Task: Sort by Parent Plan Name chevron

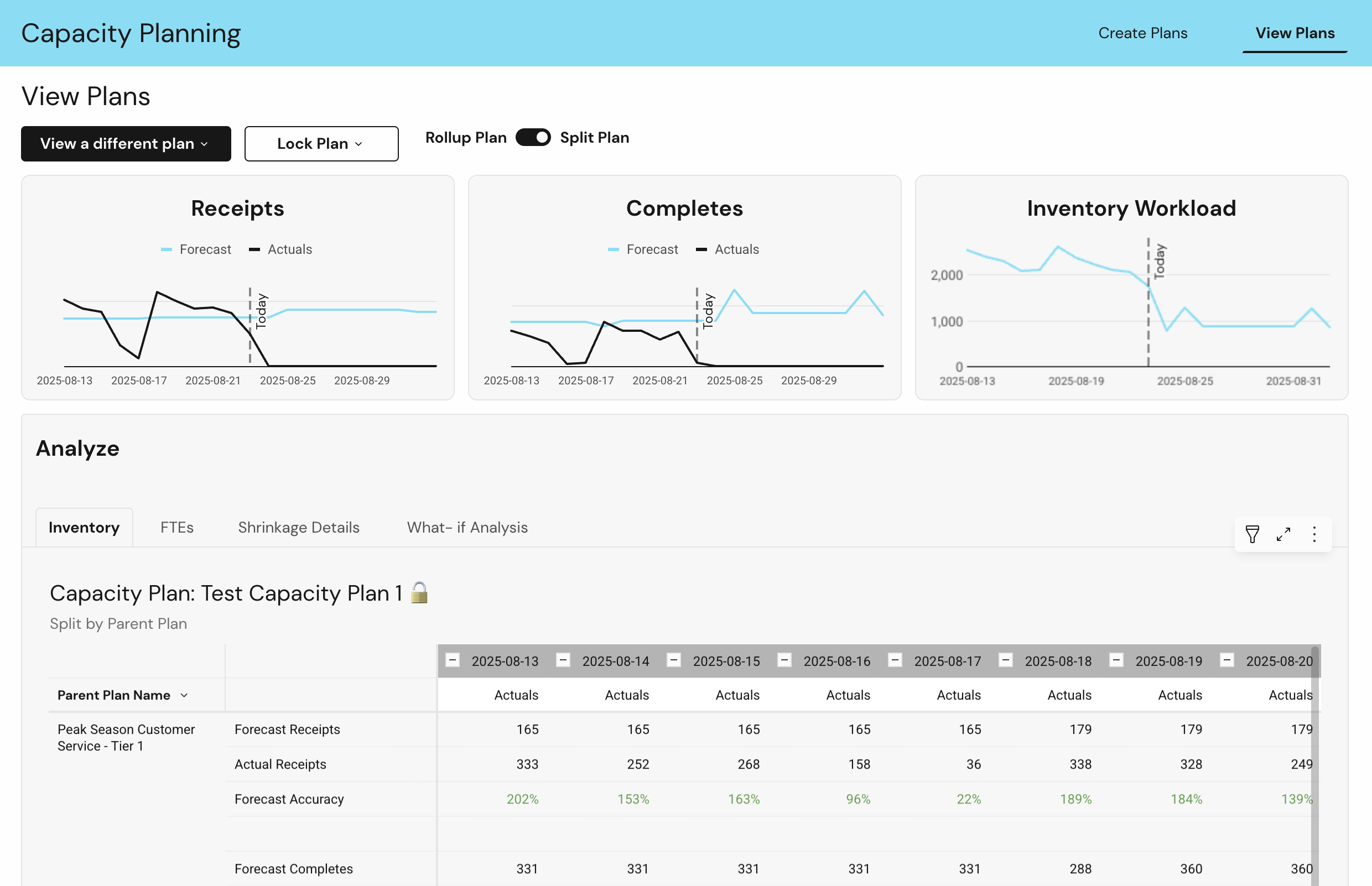Action: pos(184,695)
